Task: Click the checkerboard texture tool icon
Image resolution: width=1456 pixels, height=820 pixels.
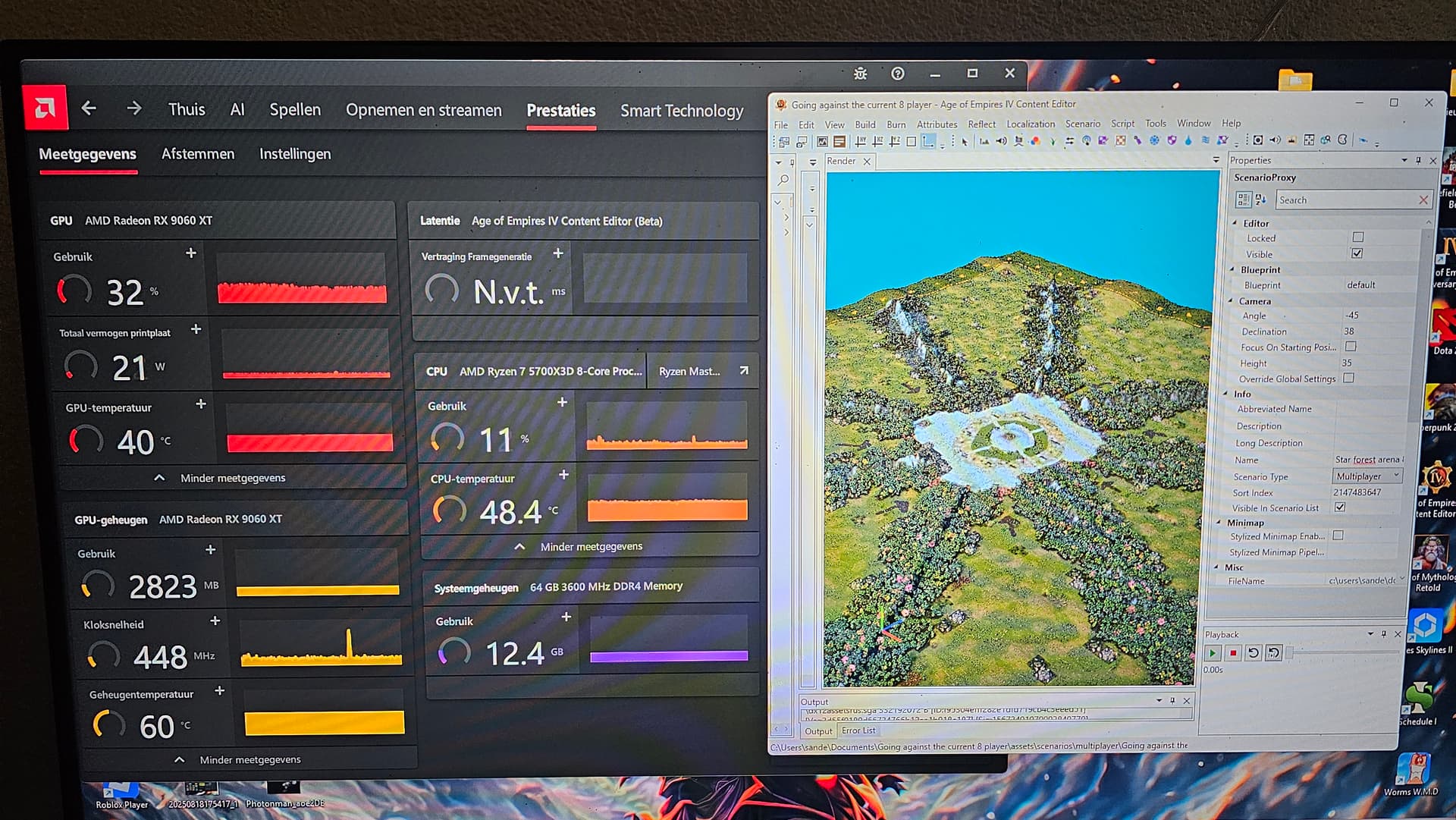Action: 1120,140
